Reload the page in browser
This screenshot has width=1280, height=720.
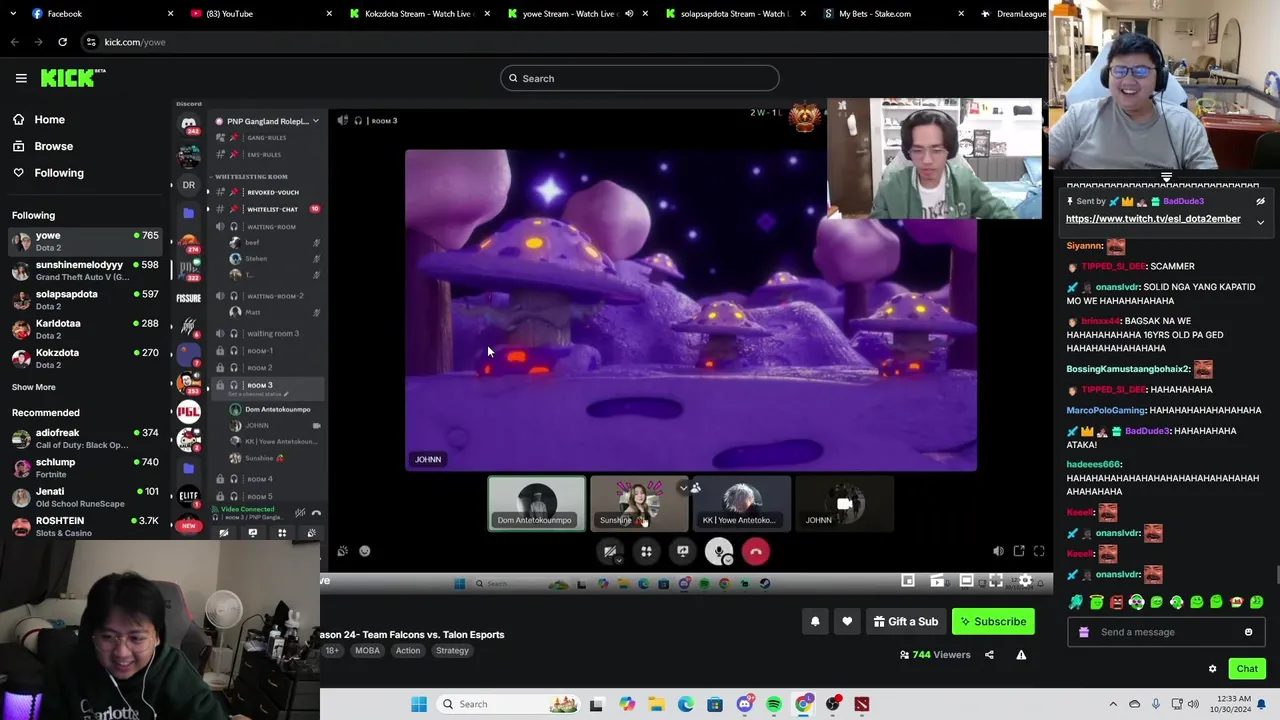coord(62,42)
